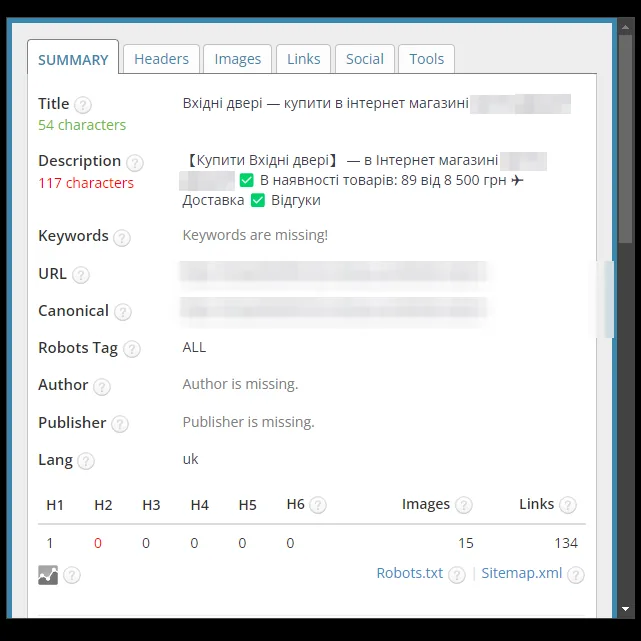
Task: Click the 'Keywords are missing!' message
Action: (x=255, y=235)
